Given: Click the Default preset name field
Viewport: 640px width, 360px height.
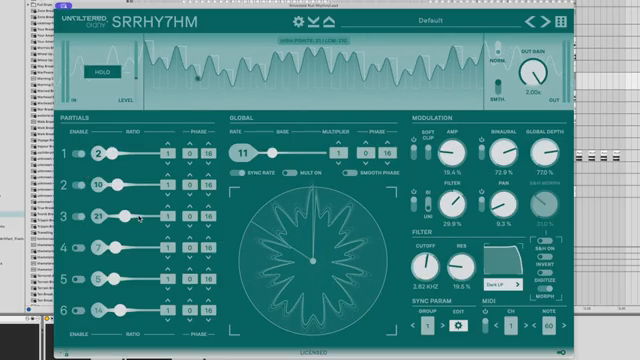Looking at the screenshot, I should click(x=431, y=21).
